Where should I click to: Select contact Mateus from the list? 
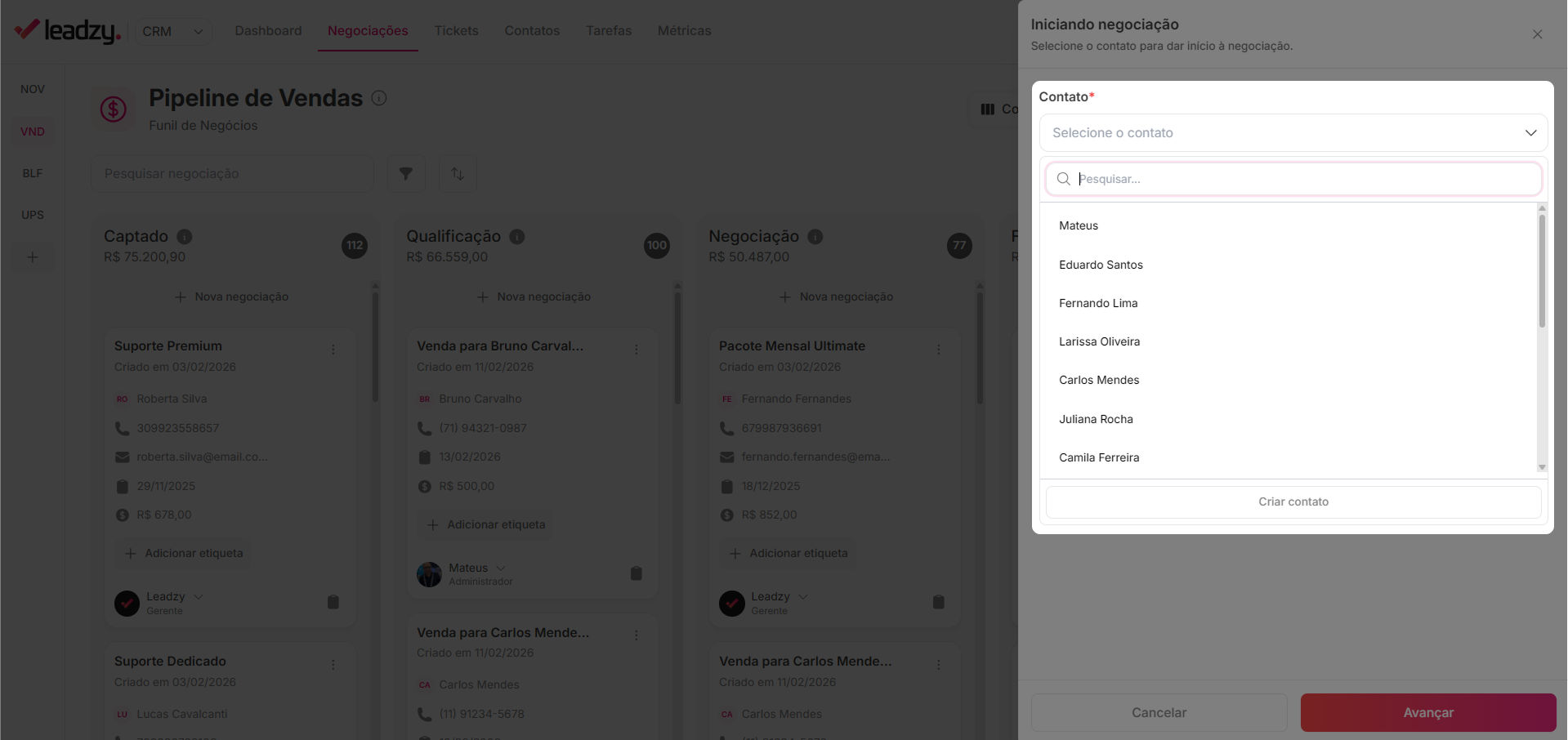(1289, 225)
